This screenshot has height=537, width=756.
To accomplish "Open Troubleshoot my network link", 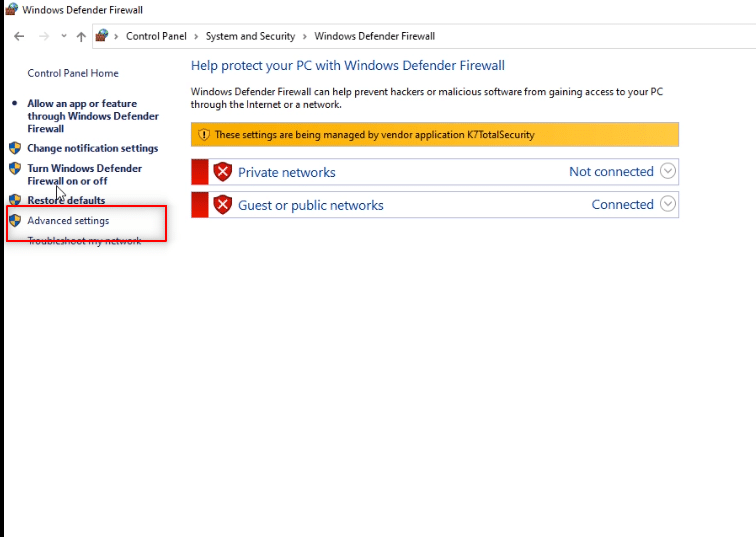I will click(84, 241).
